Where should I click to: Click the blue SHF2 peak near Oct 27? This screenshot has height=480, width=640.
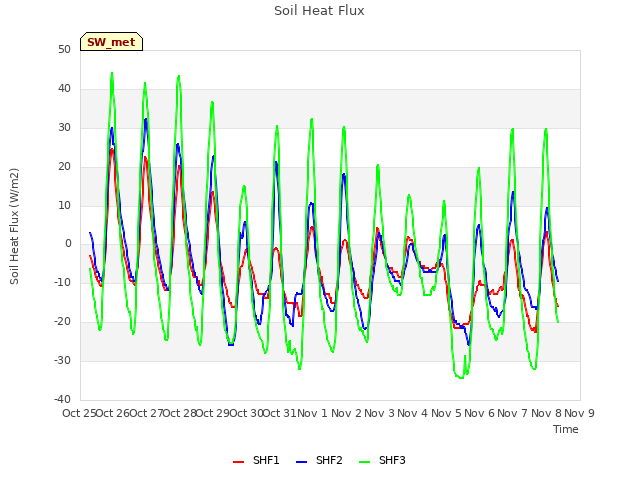(146, 119)
